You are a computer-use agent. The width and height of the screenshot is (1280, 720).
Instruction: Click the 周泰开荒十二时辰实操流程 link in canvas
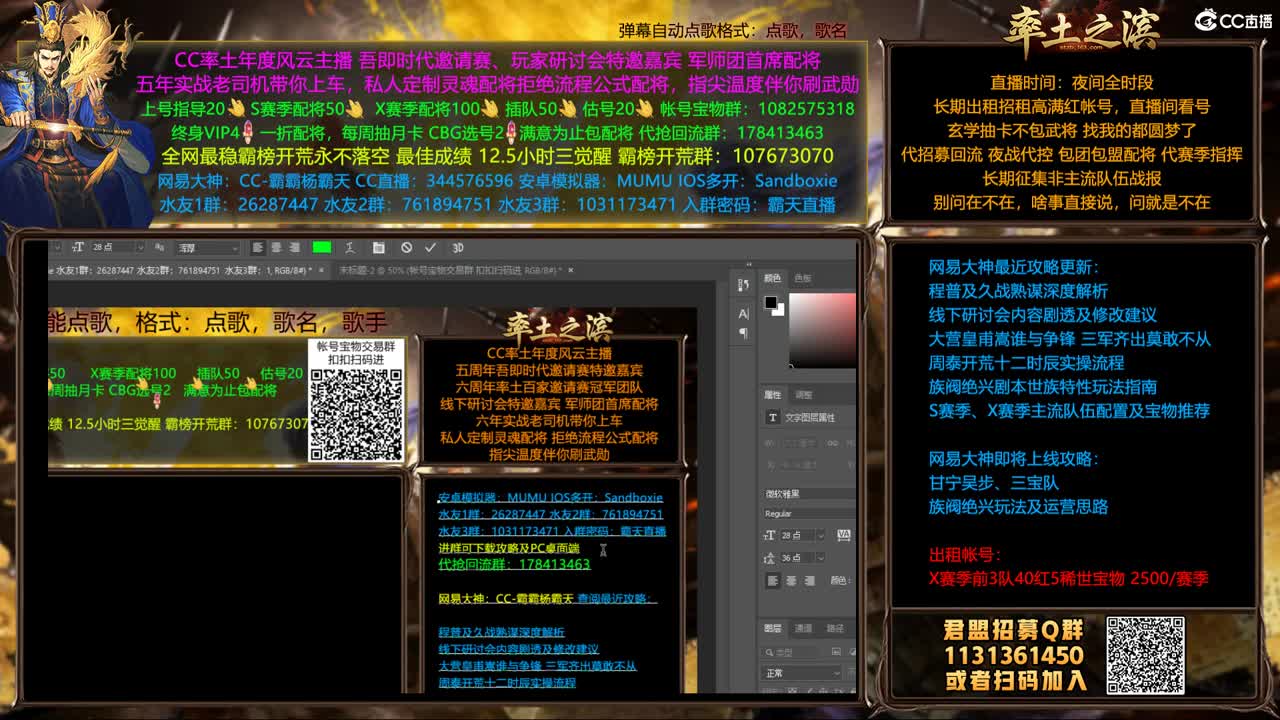click(x=507, y=683)
